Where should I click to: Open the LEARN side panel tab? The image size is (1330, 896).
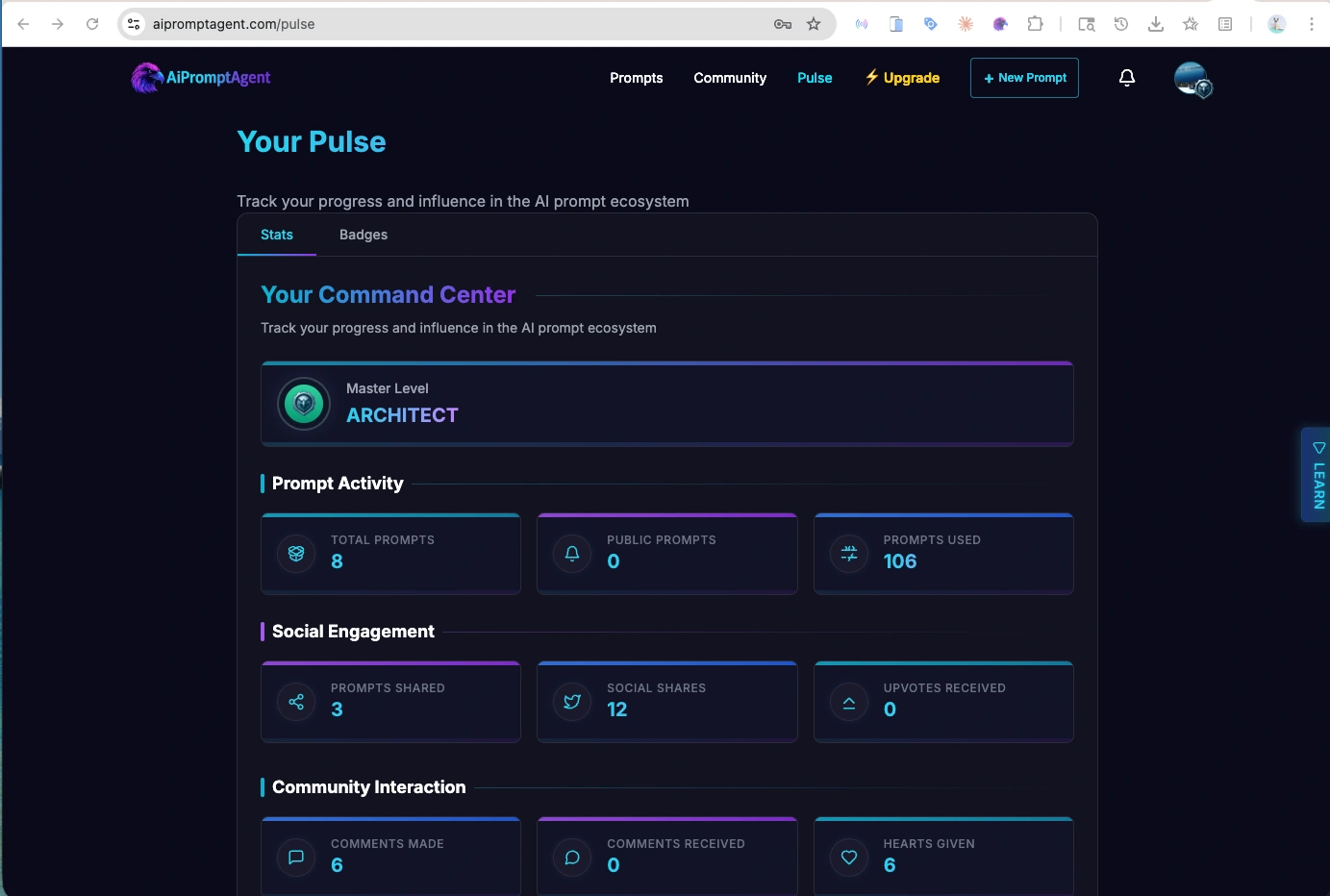point(1317,475)
